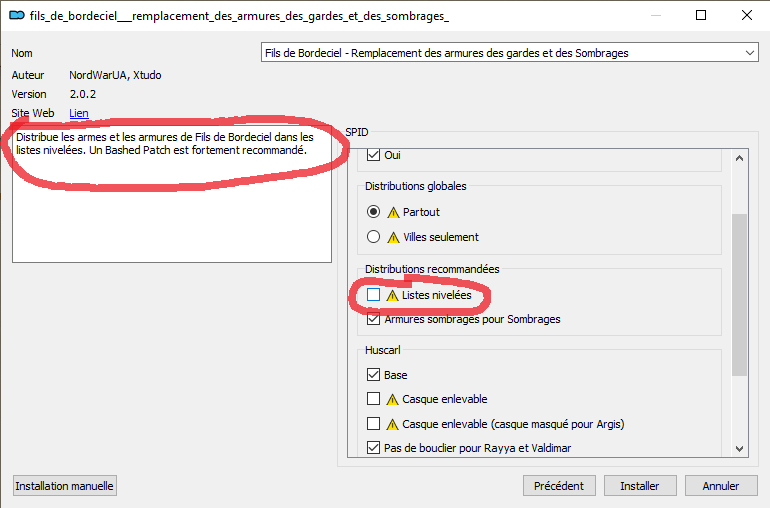Viewport: 770px width, 508px height.
Task: Select the Villes seulement radio button
Action: (x=373, y=237)
